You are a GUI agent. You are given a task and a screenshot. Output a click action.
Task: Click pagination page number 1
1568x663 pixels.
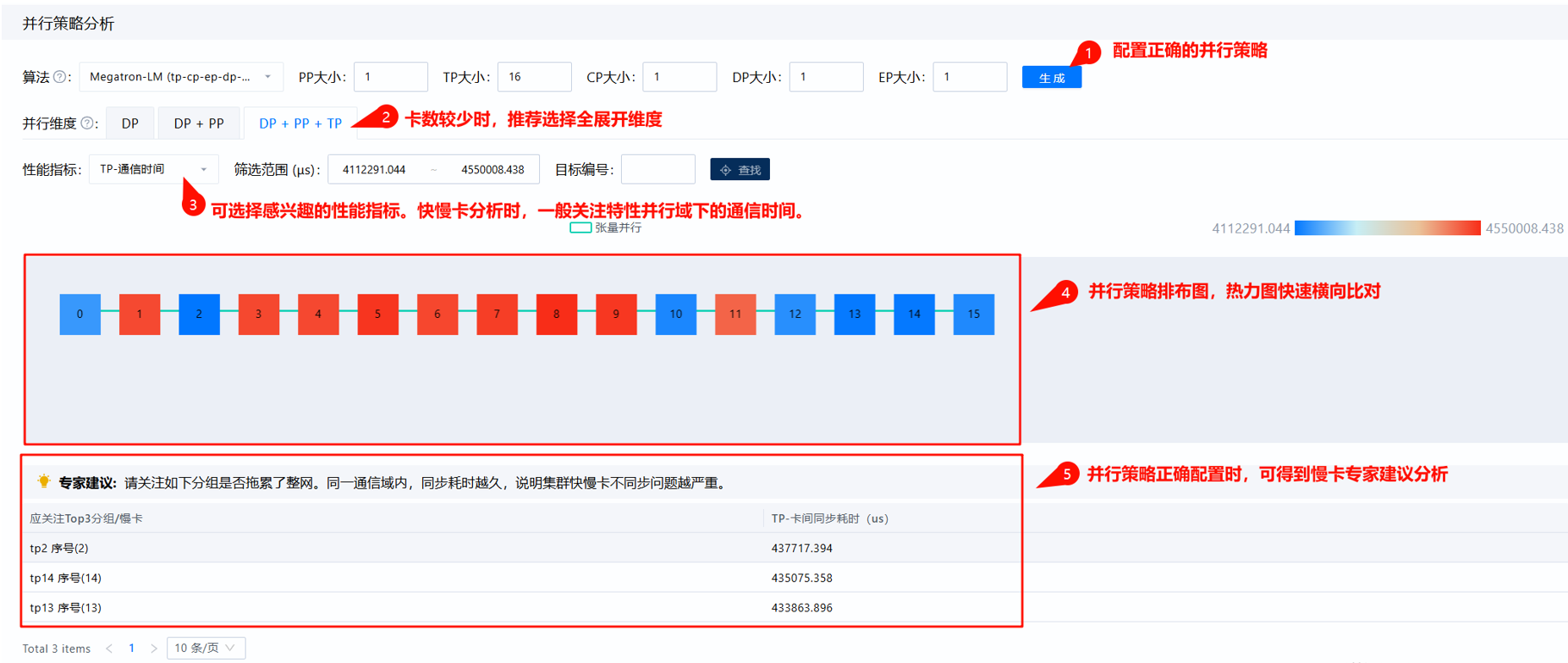coord(131,649)
